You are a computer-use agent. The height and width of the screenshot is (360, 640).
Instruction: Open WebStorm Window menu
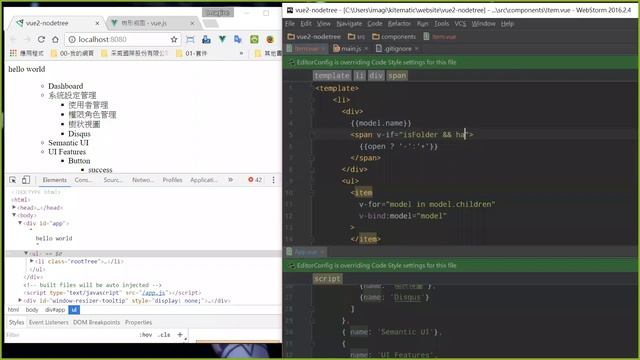(x=483, y=24)
